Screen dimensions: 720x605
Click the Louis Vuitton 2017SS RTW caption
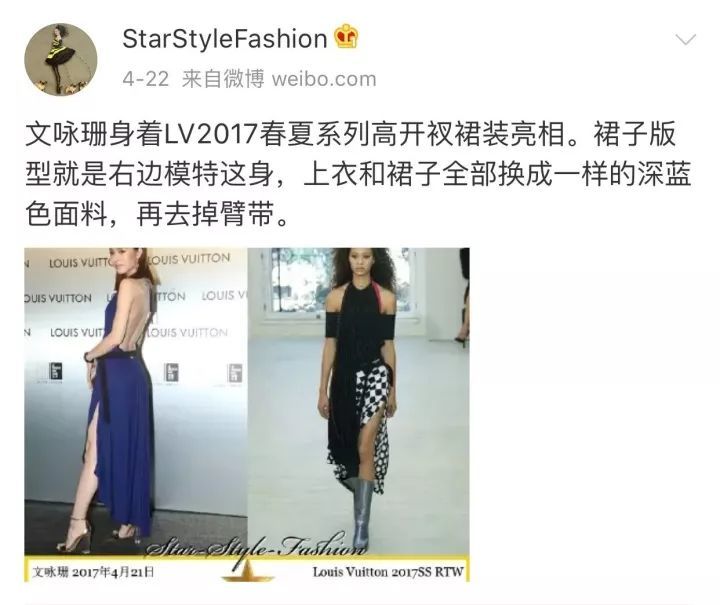coord(388,572)
